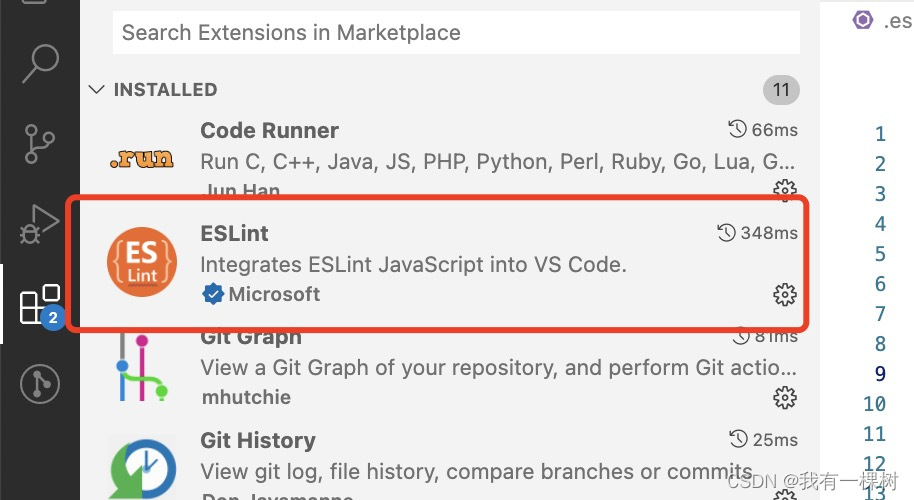Open the Run and Debug view

[x=40, y=224]
